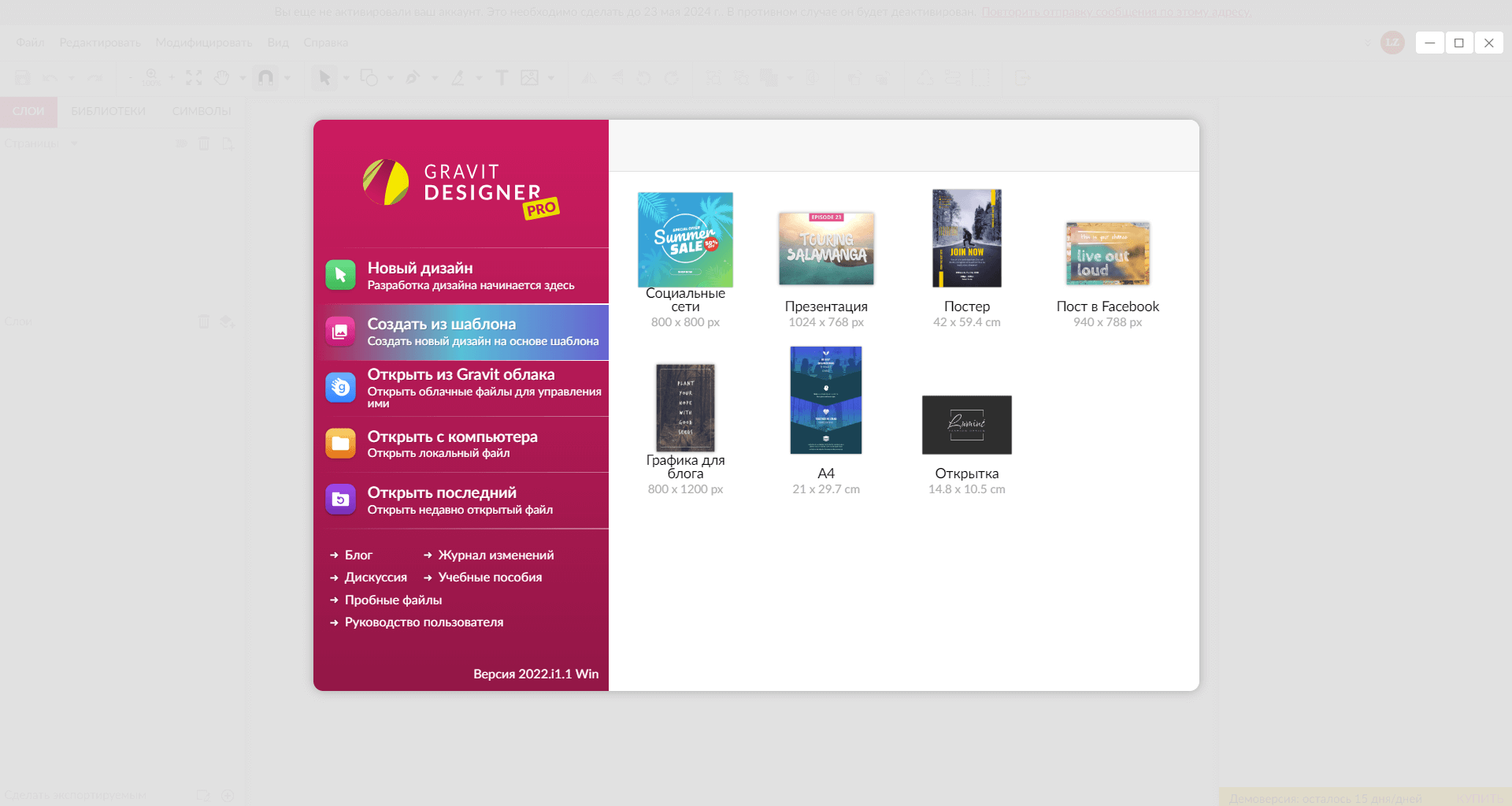Expand the Pages dropdown arrow
The width and height of the screenshot is (1512, 806).
pyautogui.click(x=75, y=143)
